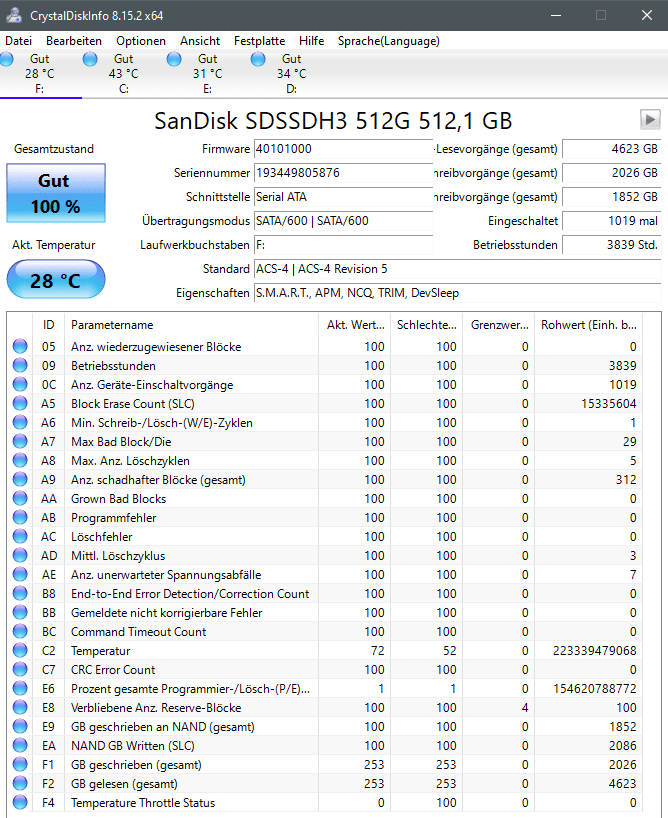Click status icon of attribute A6

(20, 423)
